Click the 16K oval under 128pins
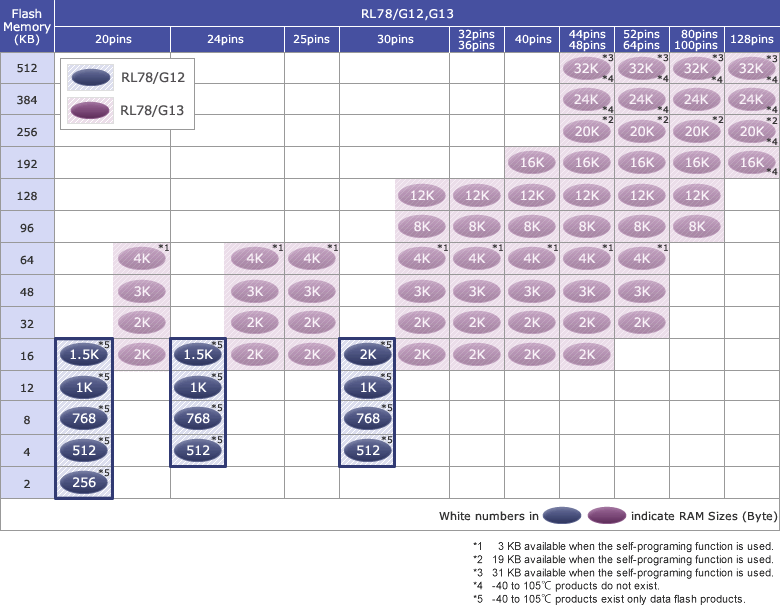 751,163
